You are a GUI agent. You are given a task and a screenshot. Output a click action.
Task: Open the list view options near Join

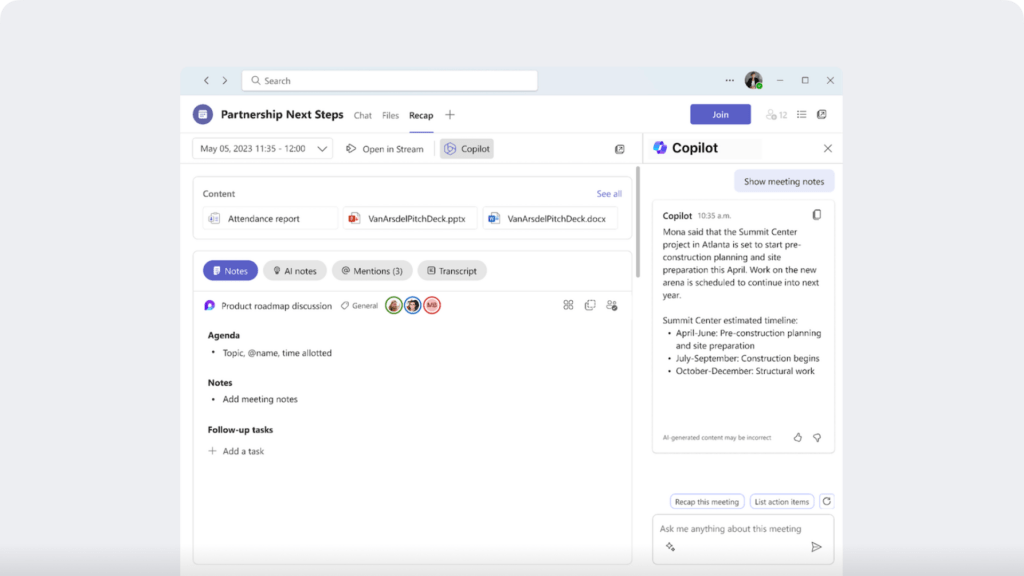coord(801,114)
